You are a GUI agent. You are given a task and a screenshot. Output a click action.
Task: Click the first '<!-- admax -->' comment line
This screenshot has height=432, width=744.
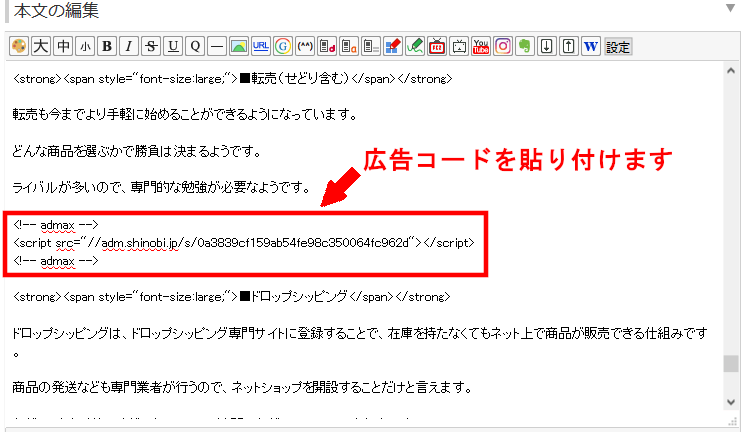tap(56, 225)
